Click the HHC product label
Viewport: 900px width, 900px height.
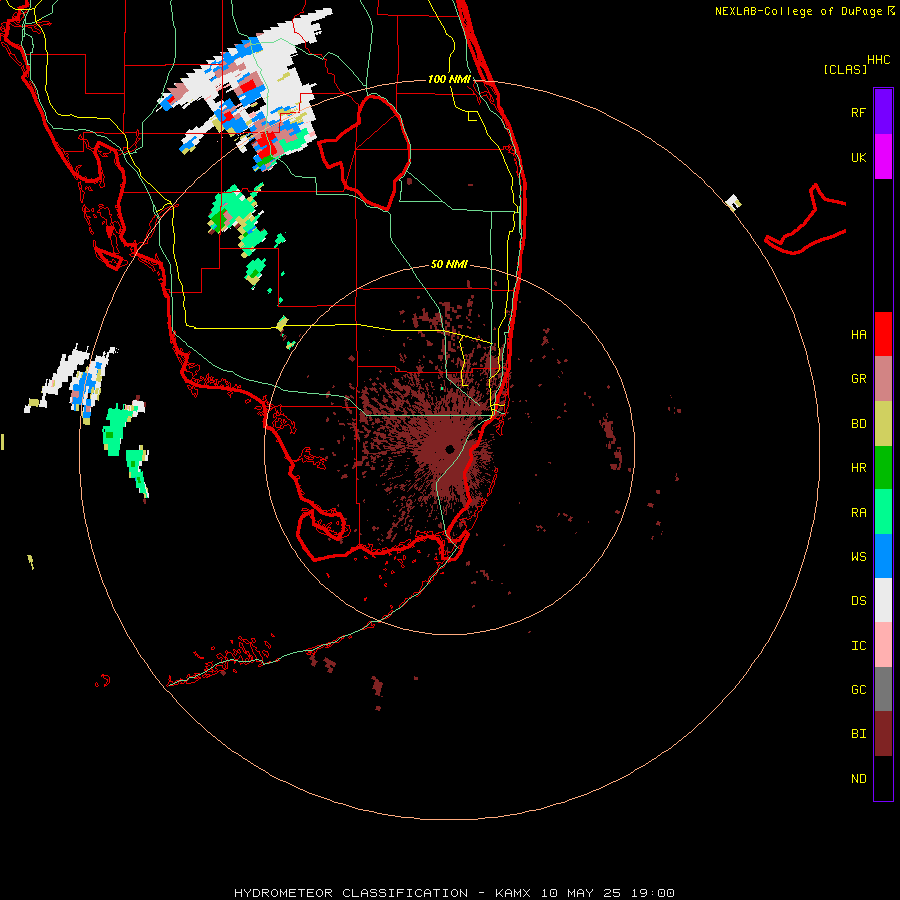click(878, 60)
